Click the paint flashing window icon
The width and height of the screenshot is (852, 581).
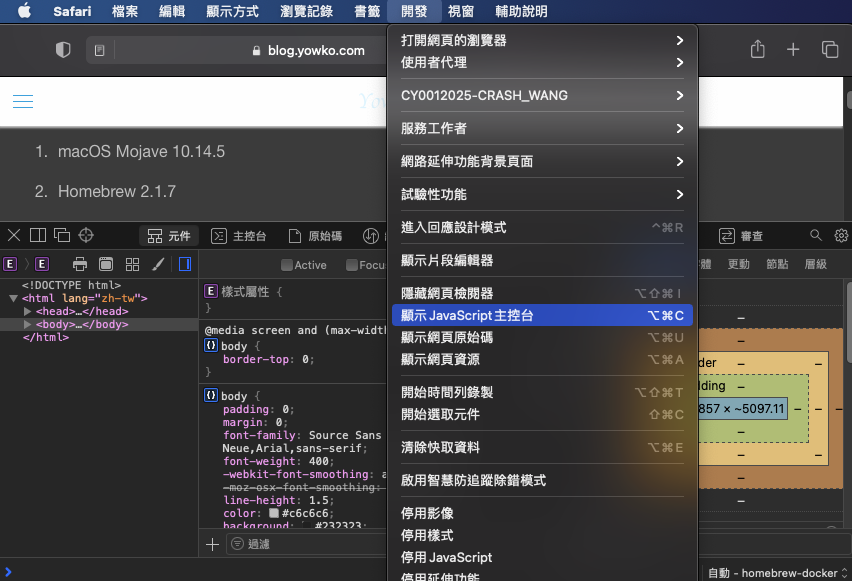(106, 265)
